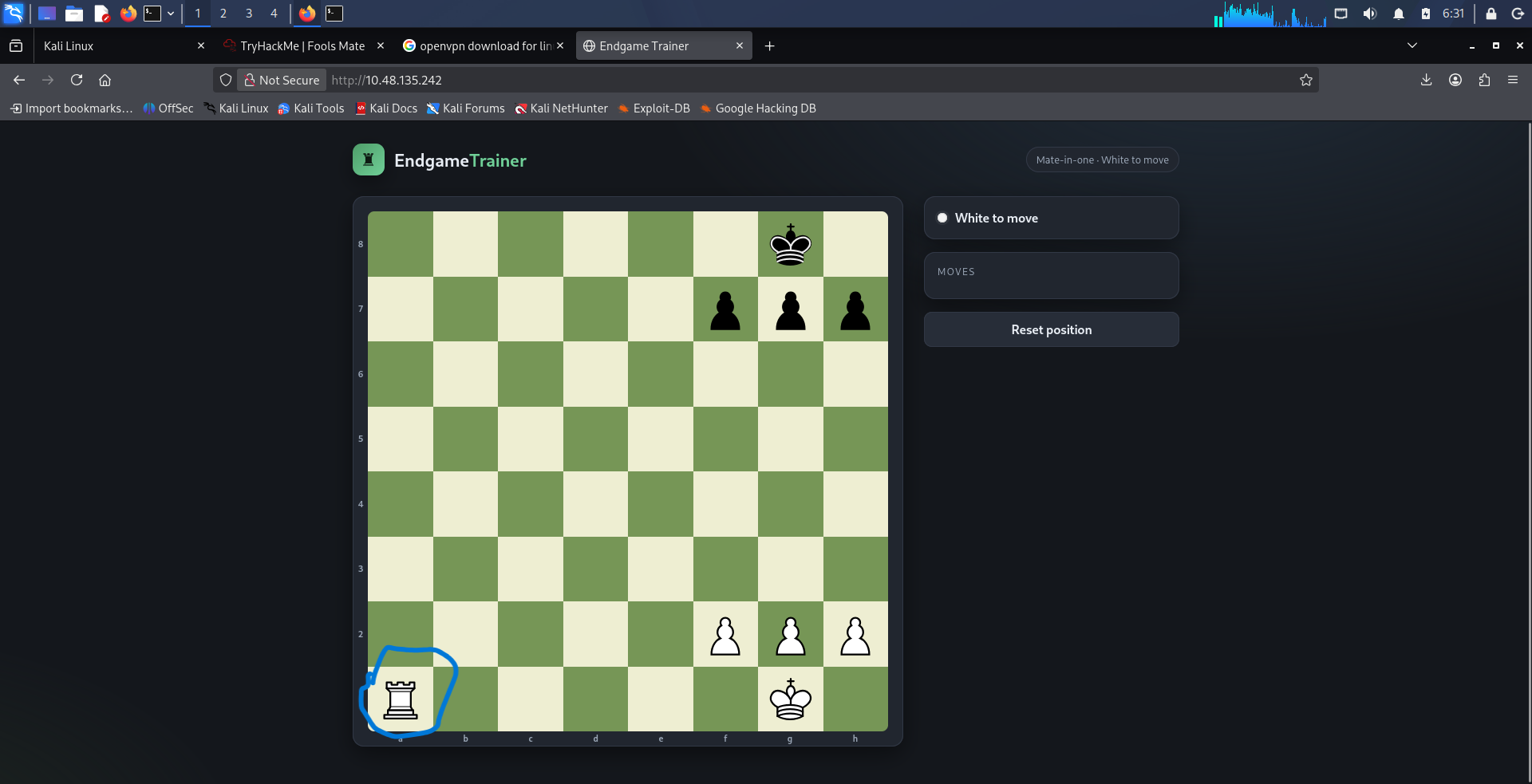1532x784 pixels.
Task: Open the browser home page
Action: [x=105, y=80]
